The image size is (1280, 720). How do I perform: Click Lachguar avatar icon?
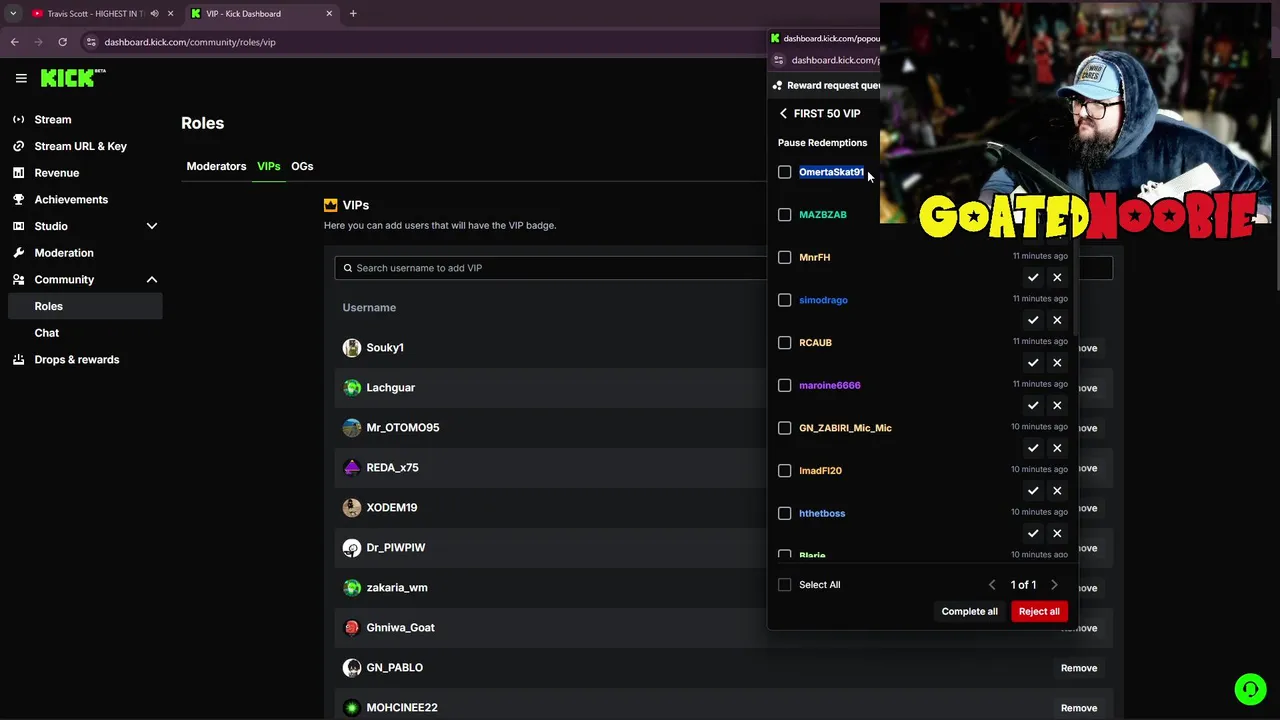pyautogui.click(x=352, y=388)
